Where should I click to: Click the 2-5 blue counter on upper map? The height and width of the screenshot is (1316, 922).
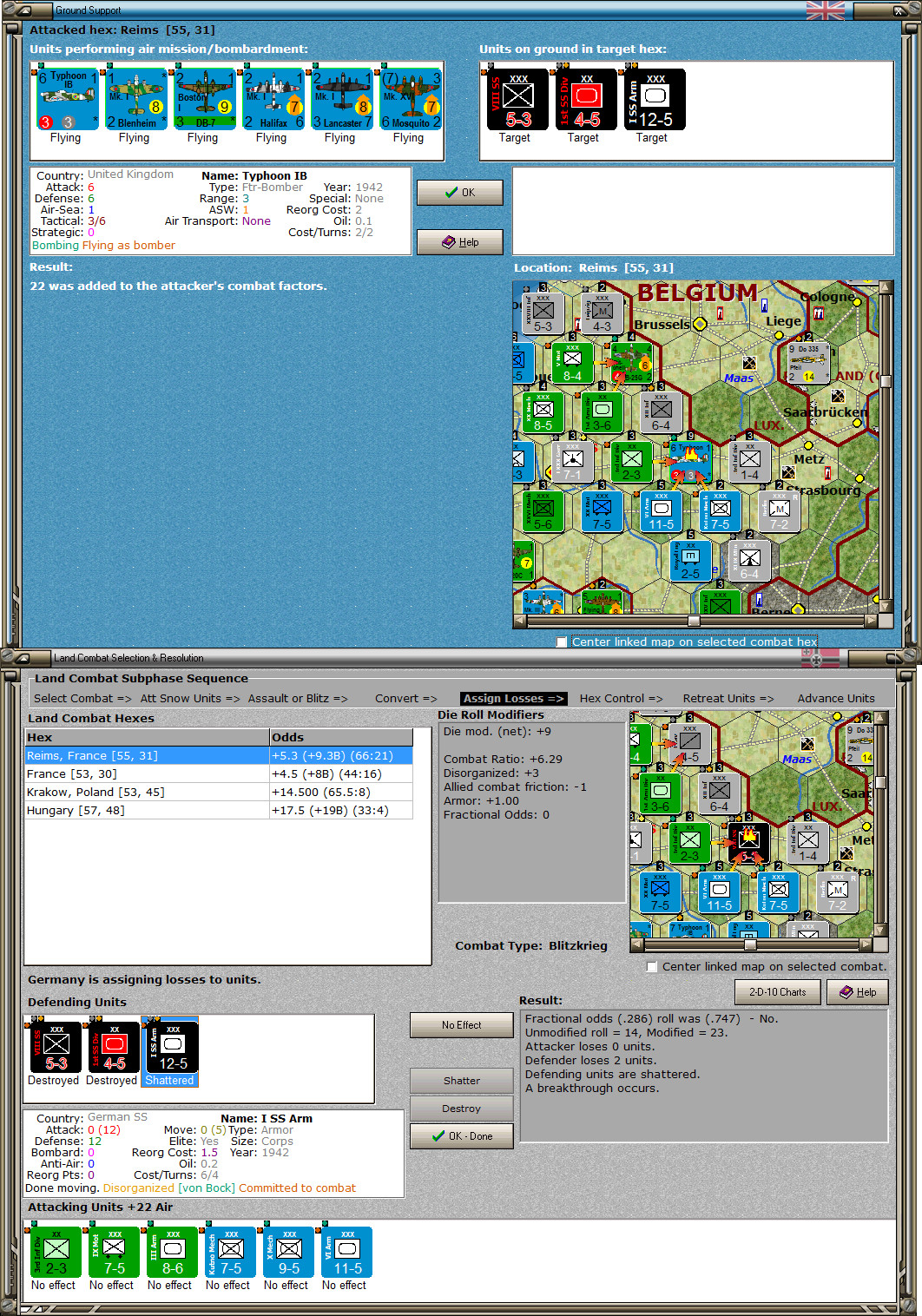pos(691,561)
